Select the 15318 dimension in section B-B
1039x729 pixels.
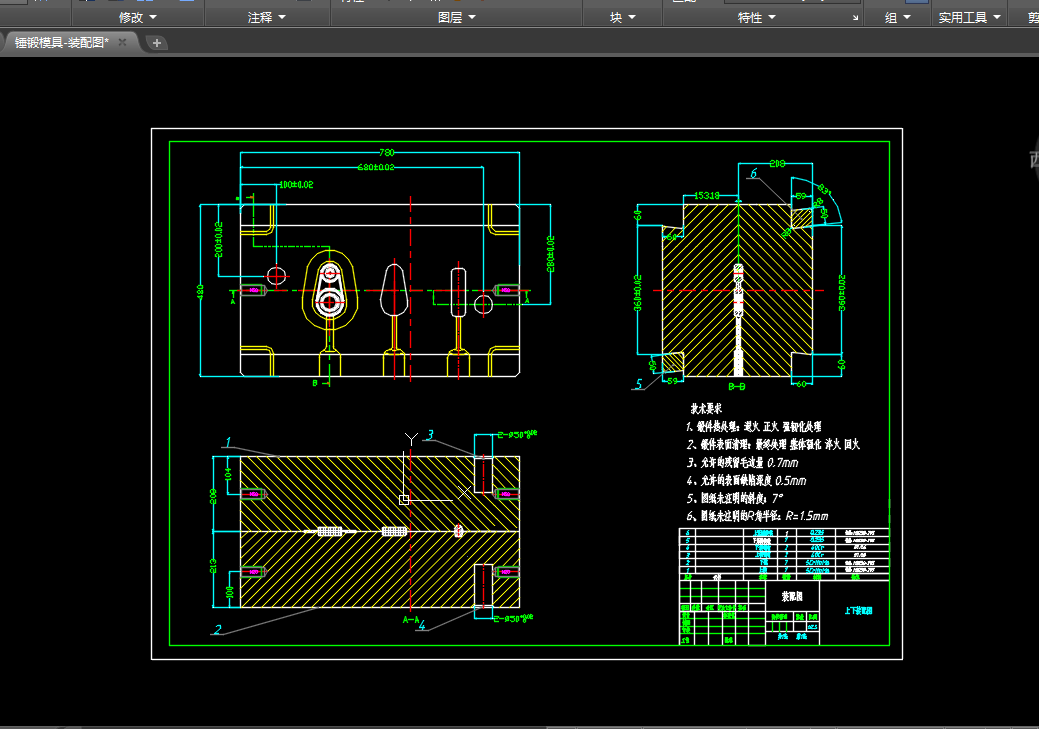[706, 196]
